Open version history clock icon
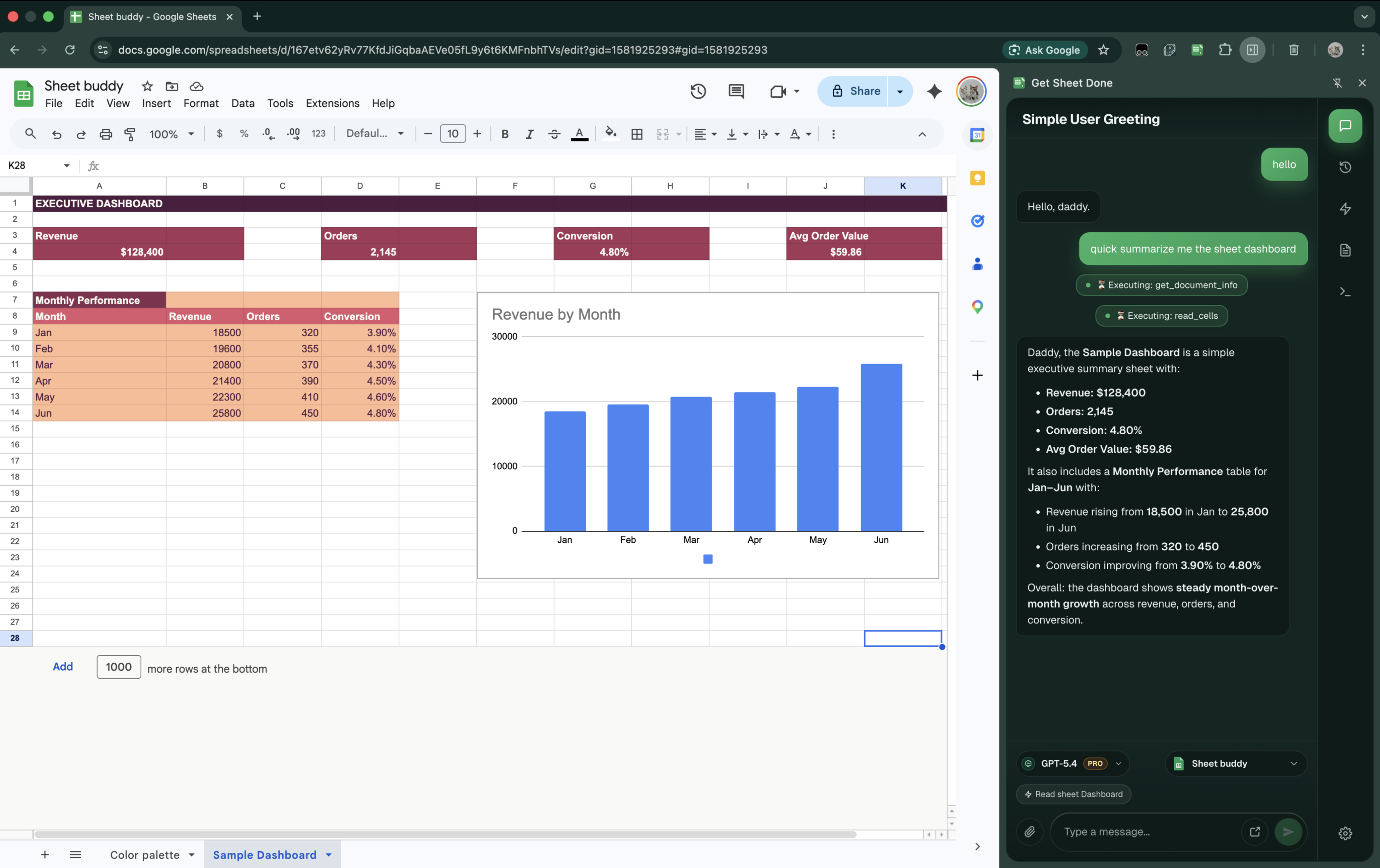The width and height of the screenshot is (1380, 868). point(697,91)
